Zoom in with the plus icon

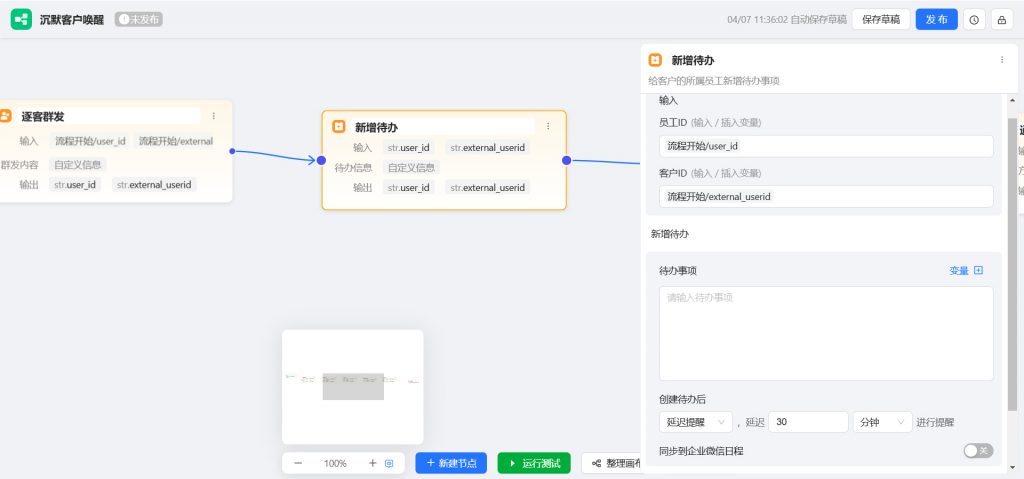(372, 463)
